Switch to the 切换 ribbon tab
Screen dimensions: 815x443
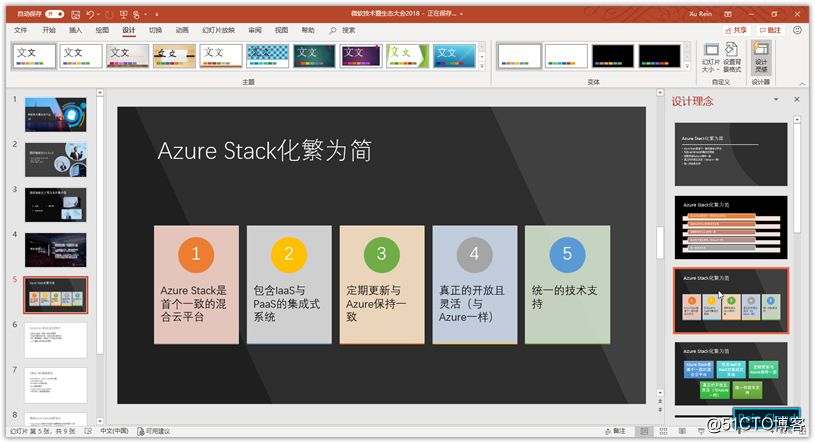click(155, 31)
